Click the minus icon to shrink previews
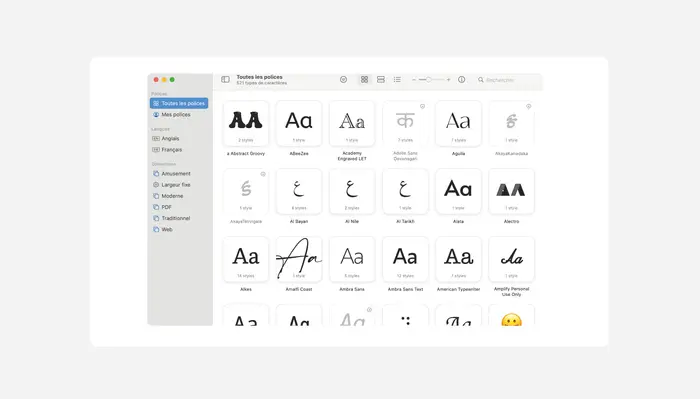The image size is (700, 399). coord(414,79)
